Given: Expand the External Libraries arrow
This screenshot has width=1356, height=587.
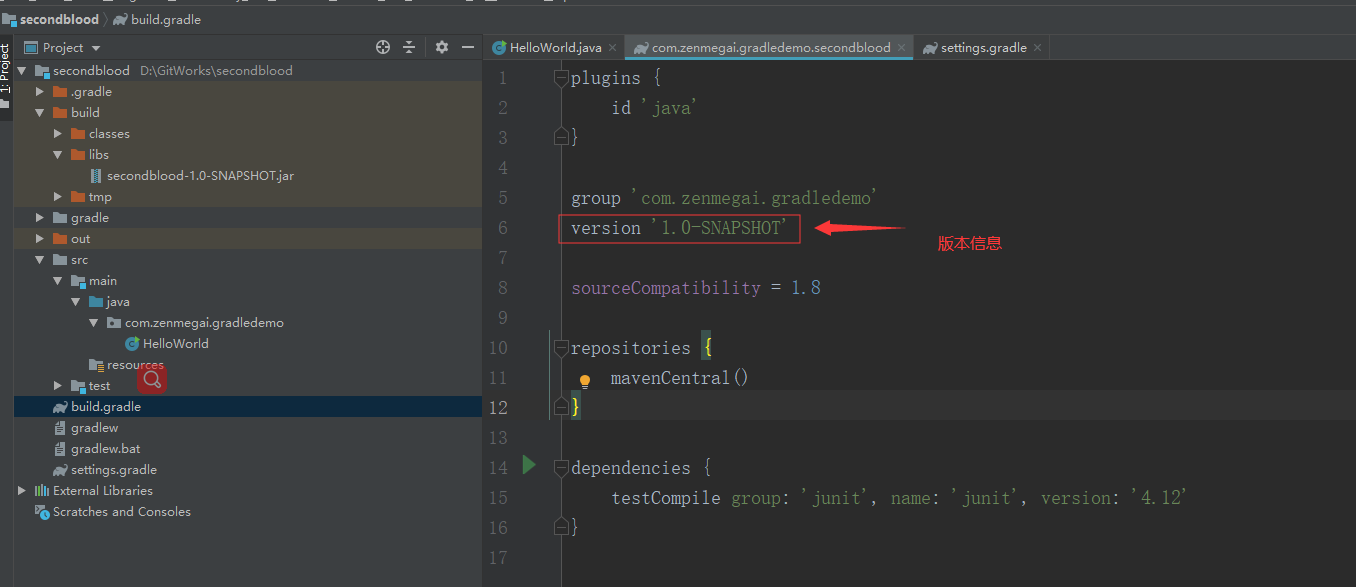Looking at the screenshot, I should [x=22, y=491].
